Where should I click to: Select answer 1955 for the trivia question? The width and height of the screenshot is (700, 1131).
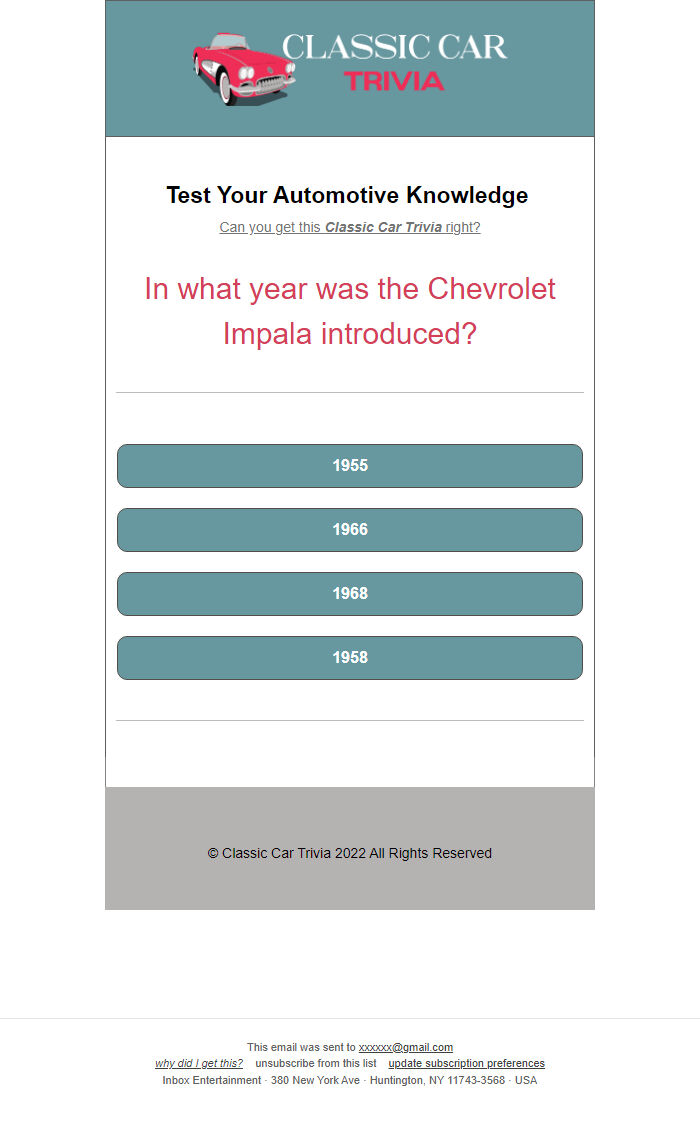coord(349,465)
